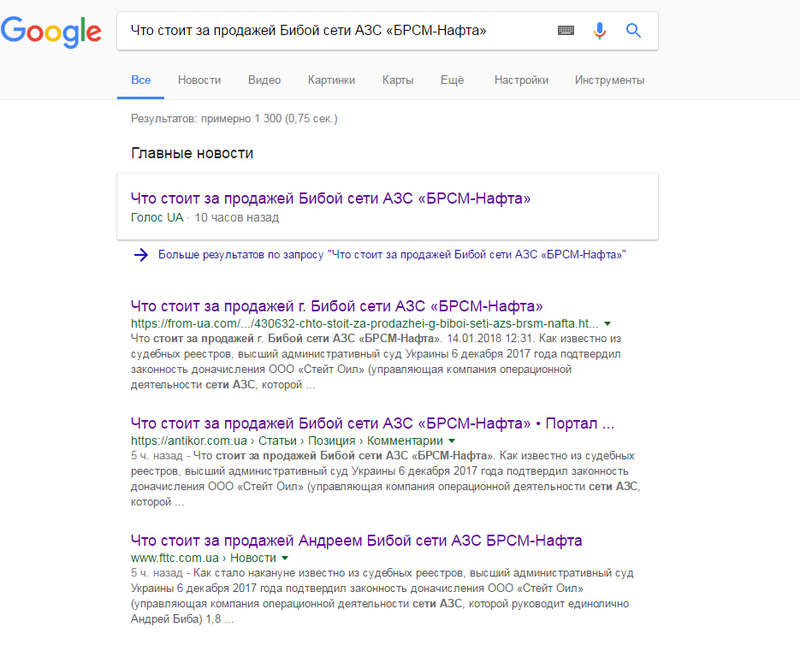Click the Google logo
The width and height of the screenshot is (800, 651).
pos(51,32)
